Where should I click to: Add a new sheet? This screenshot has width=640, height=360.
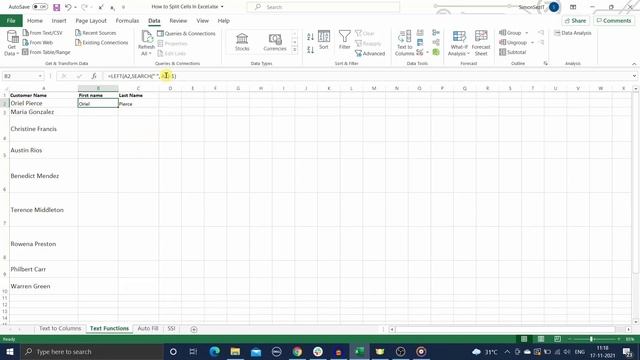(x=194, y=329)
